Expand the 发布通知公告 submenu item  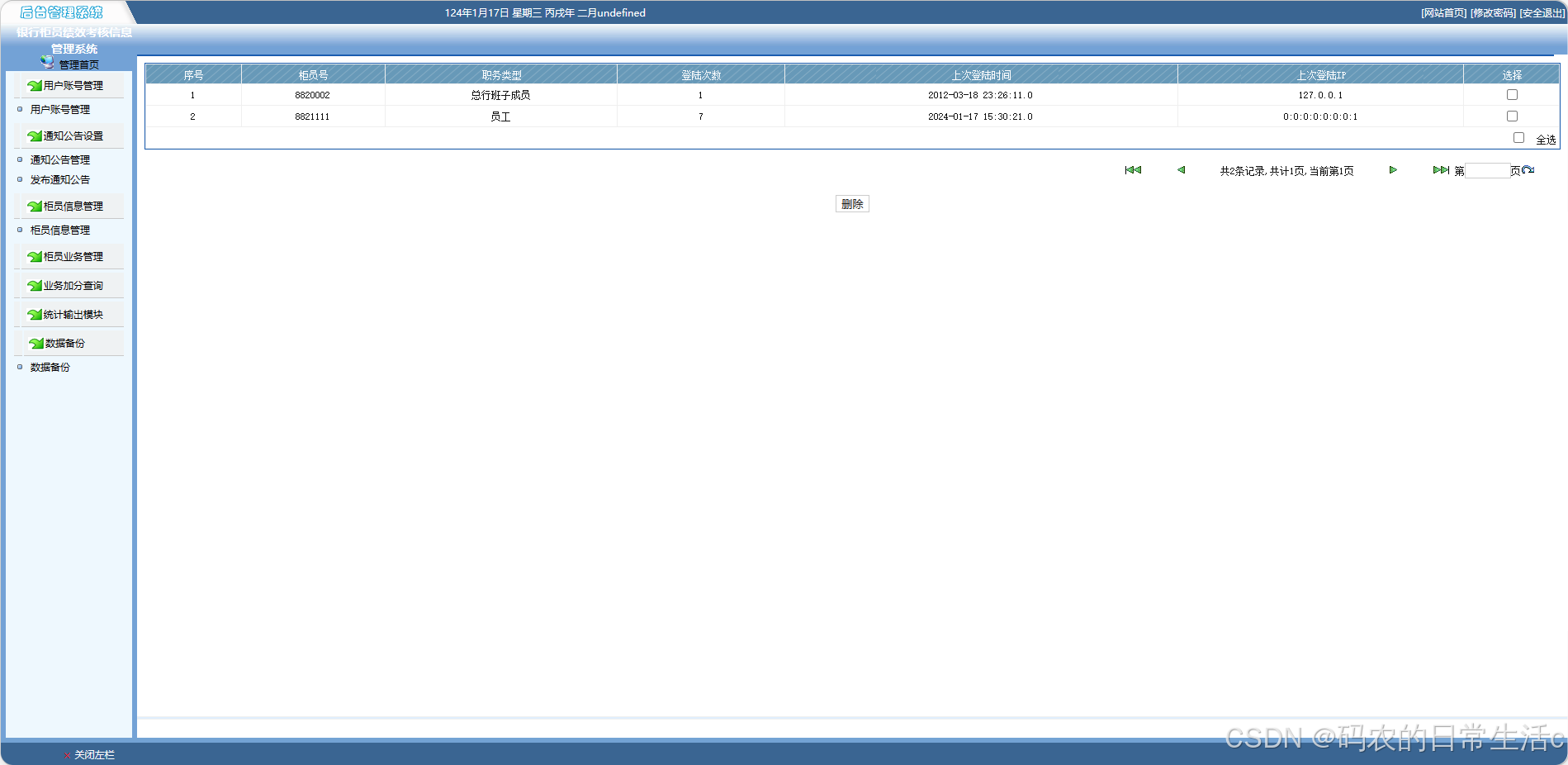point(59,179)
